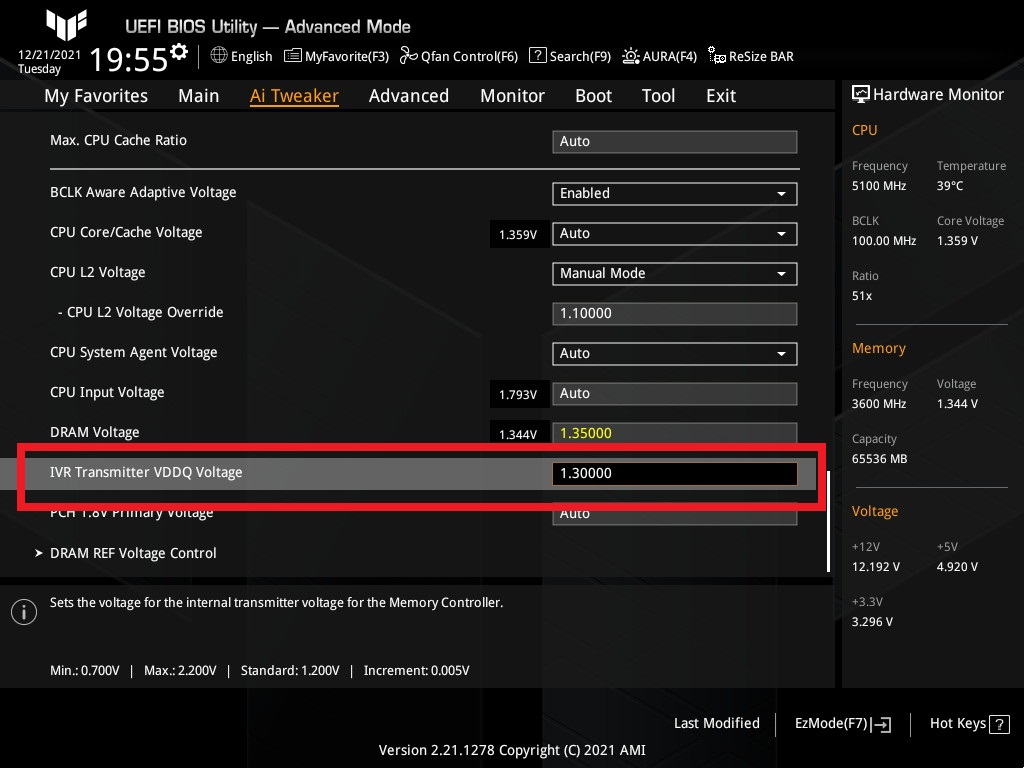The image size is (1024, 768).
Task: Select BCLK Aware Adaptive Voltage label
Action: 143,192
